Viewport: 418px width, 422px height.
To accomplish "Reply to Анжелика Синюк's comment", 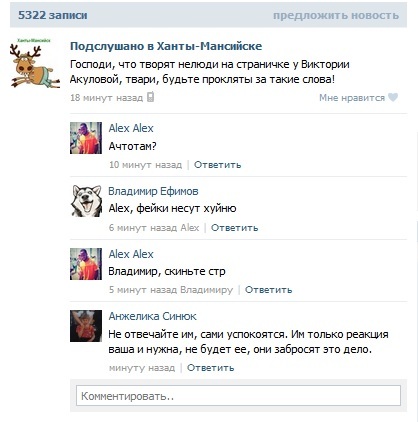I will coord(211,368).
